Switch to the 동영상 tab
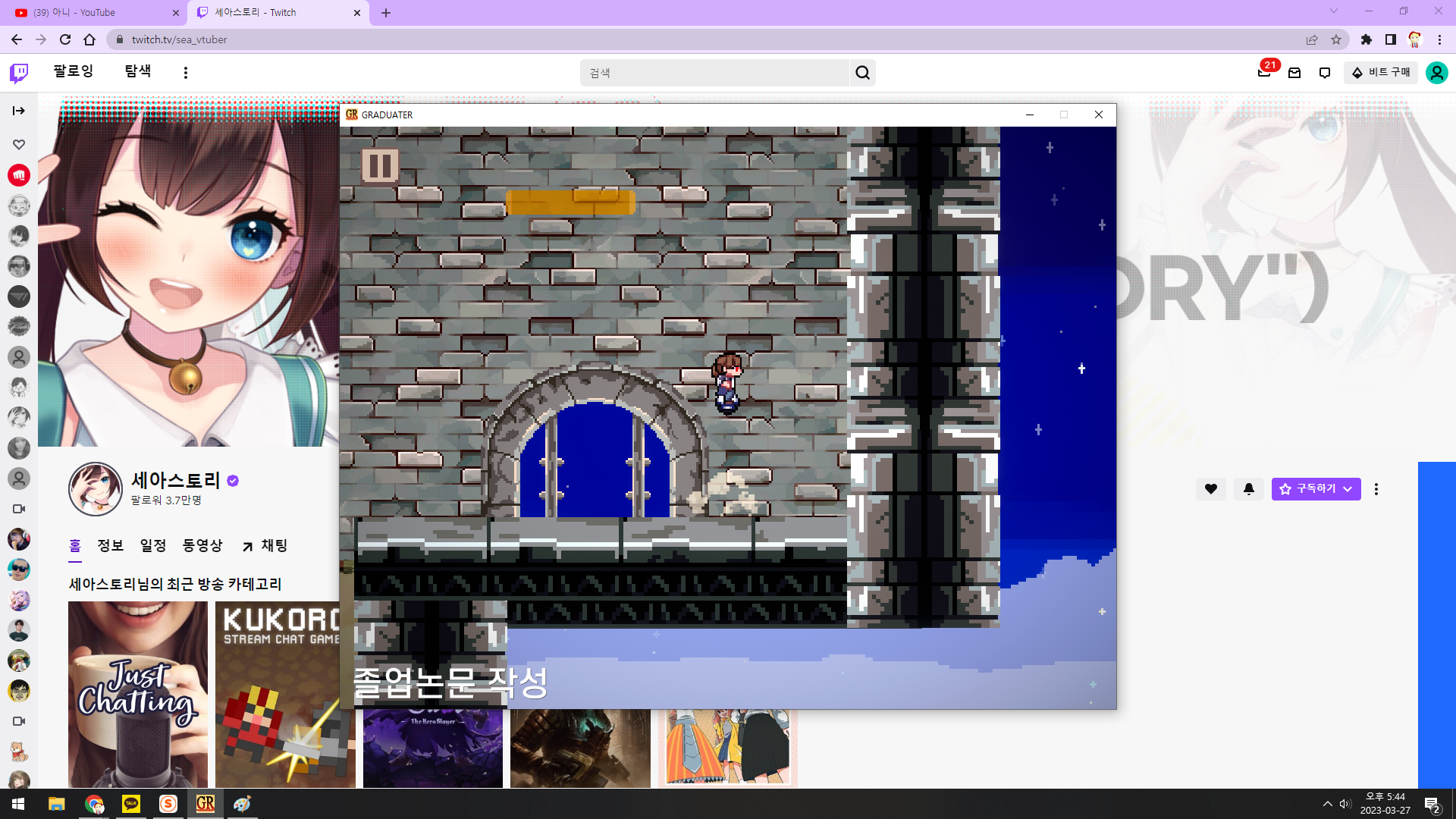 click(202, 546)
